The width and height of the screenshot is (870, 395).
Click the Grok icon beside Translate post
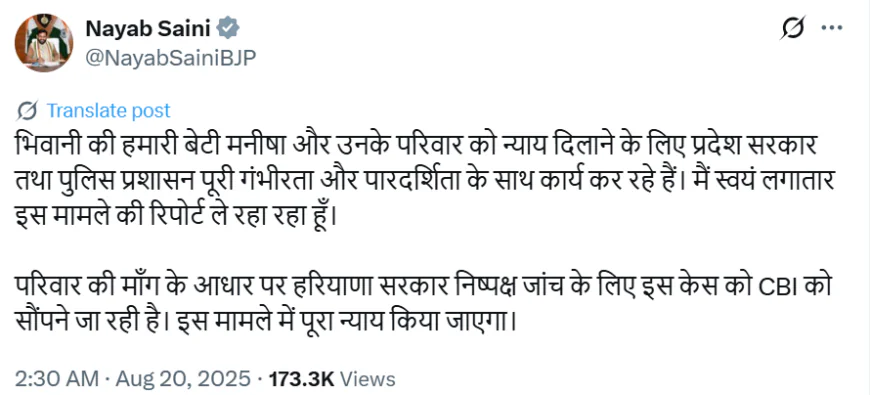pos(27,110)
